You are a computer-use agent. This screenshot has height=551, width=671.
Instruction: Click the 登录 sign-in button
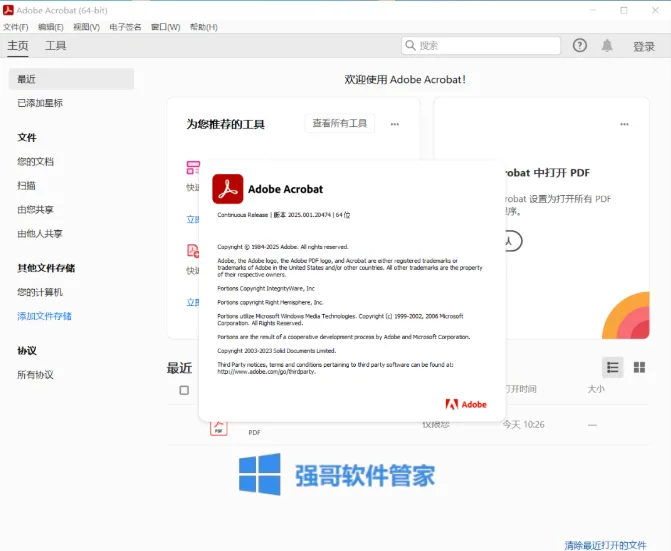(x=644, y=46)
